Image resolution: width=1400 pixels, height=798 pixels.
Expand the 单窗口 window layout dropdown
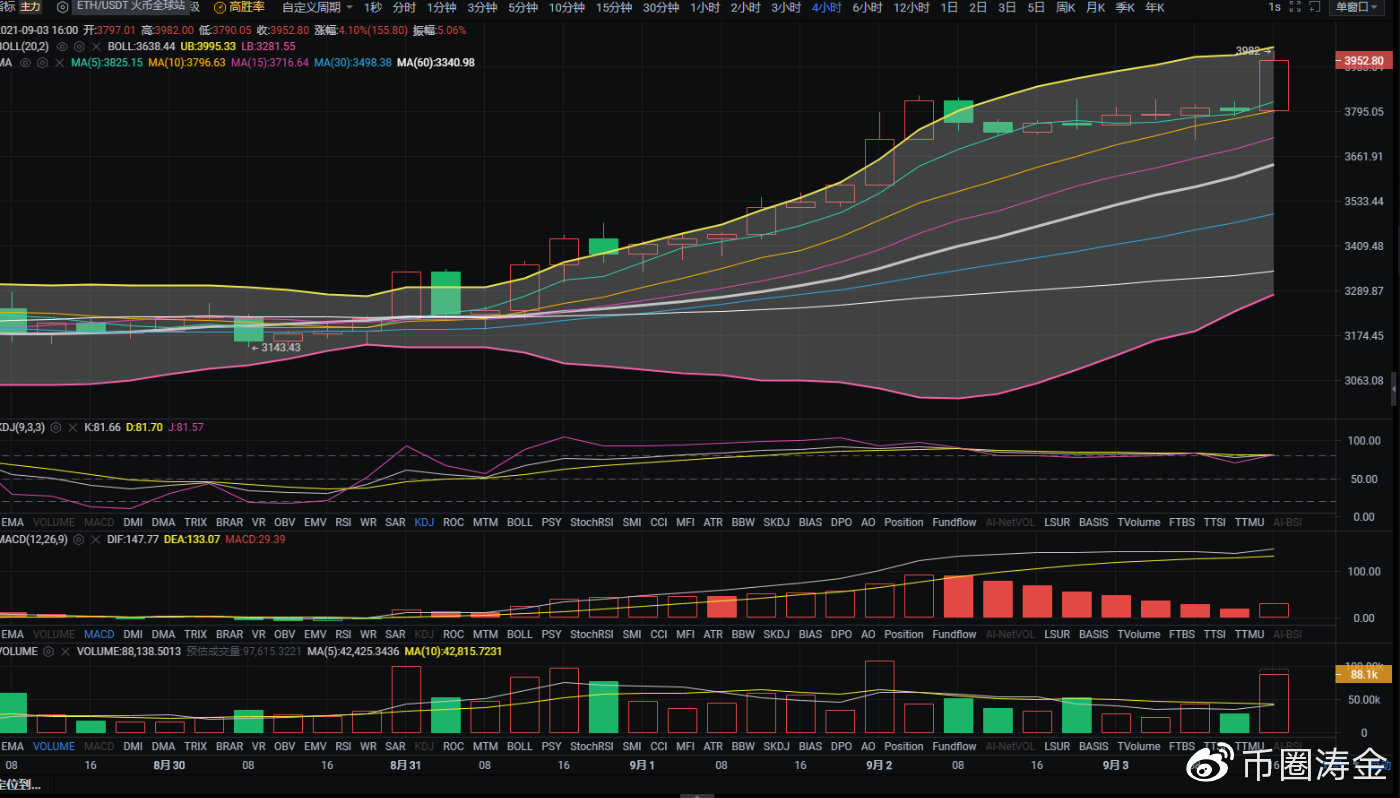coord(1361,7)
